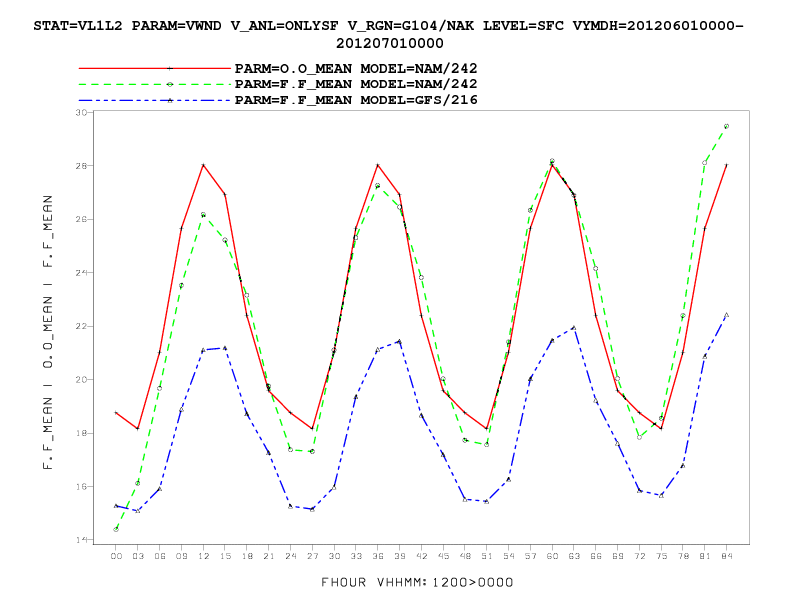
Task: Click y-axis tick label 14
Action: click(81, 540)
